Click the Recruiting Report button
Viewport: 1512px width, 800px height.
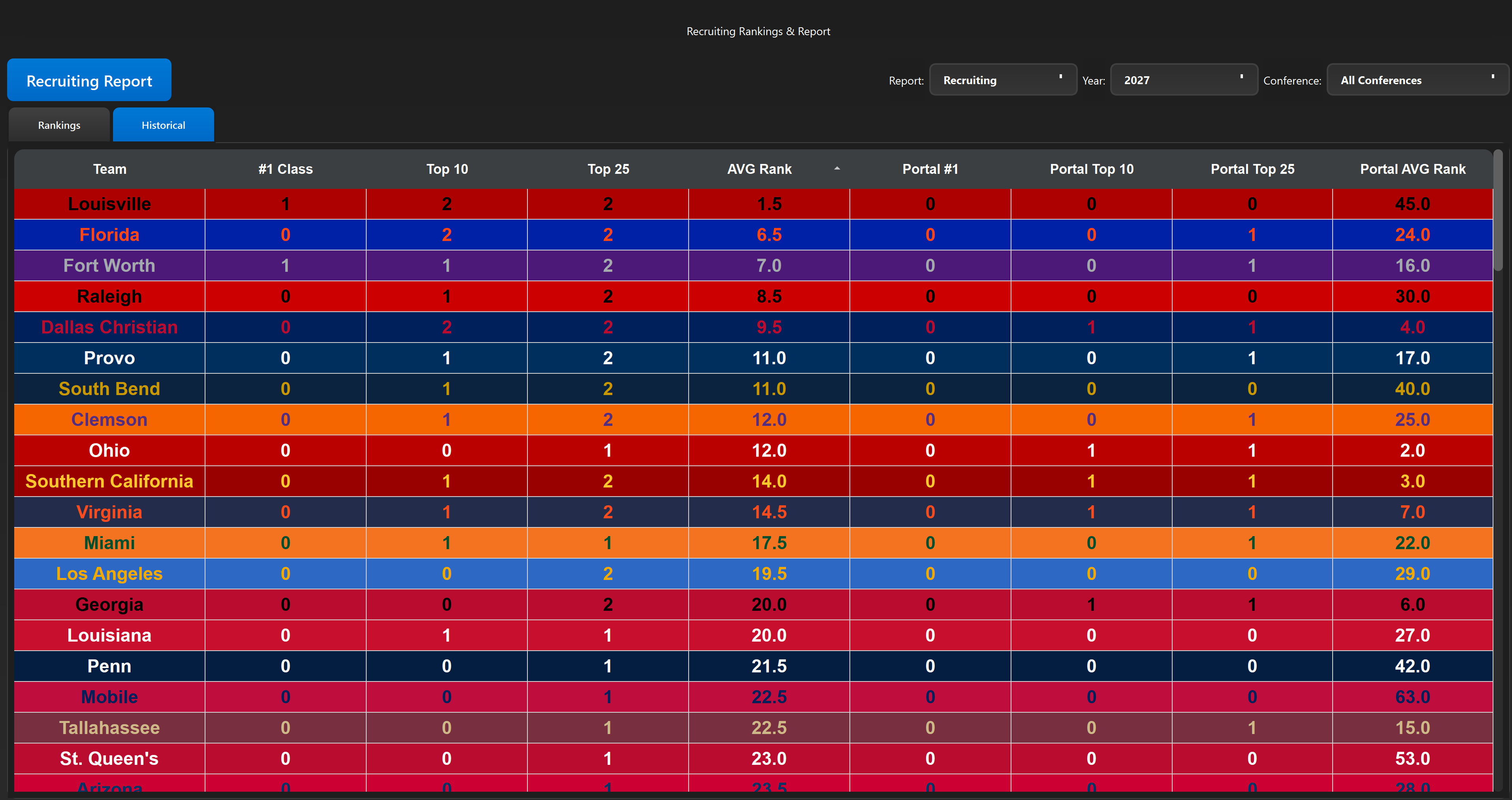(x=89, y=81)
